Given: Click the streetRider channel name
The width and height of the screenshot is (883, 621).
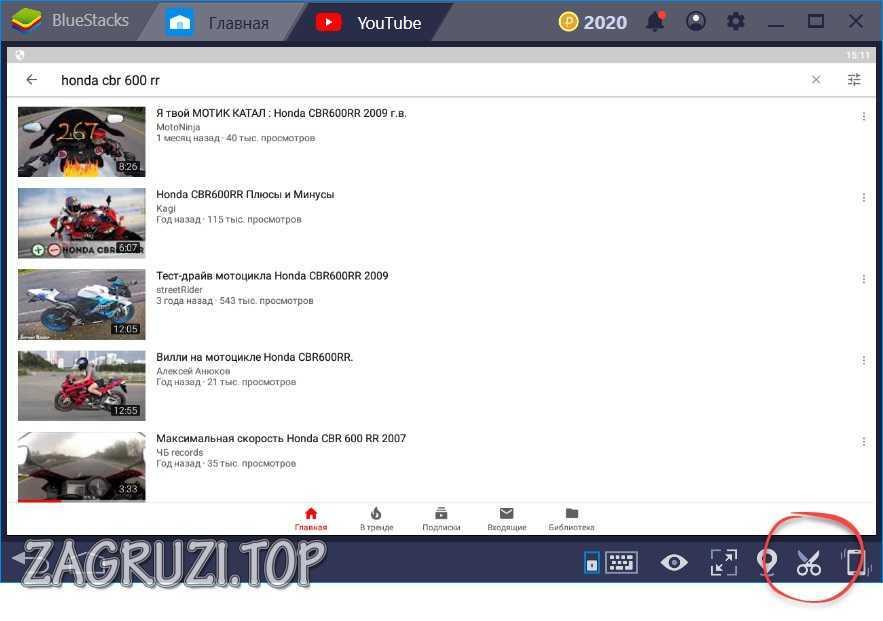Looking at the screenshot, I should tap(179, 289).
